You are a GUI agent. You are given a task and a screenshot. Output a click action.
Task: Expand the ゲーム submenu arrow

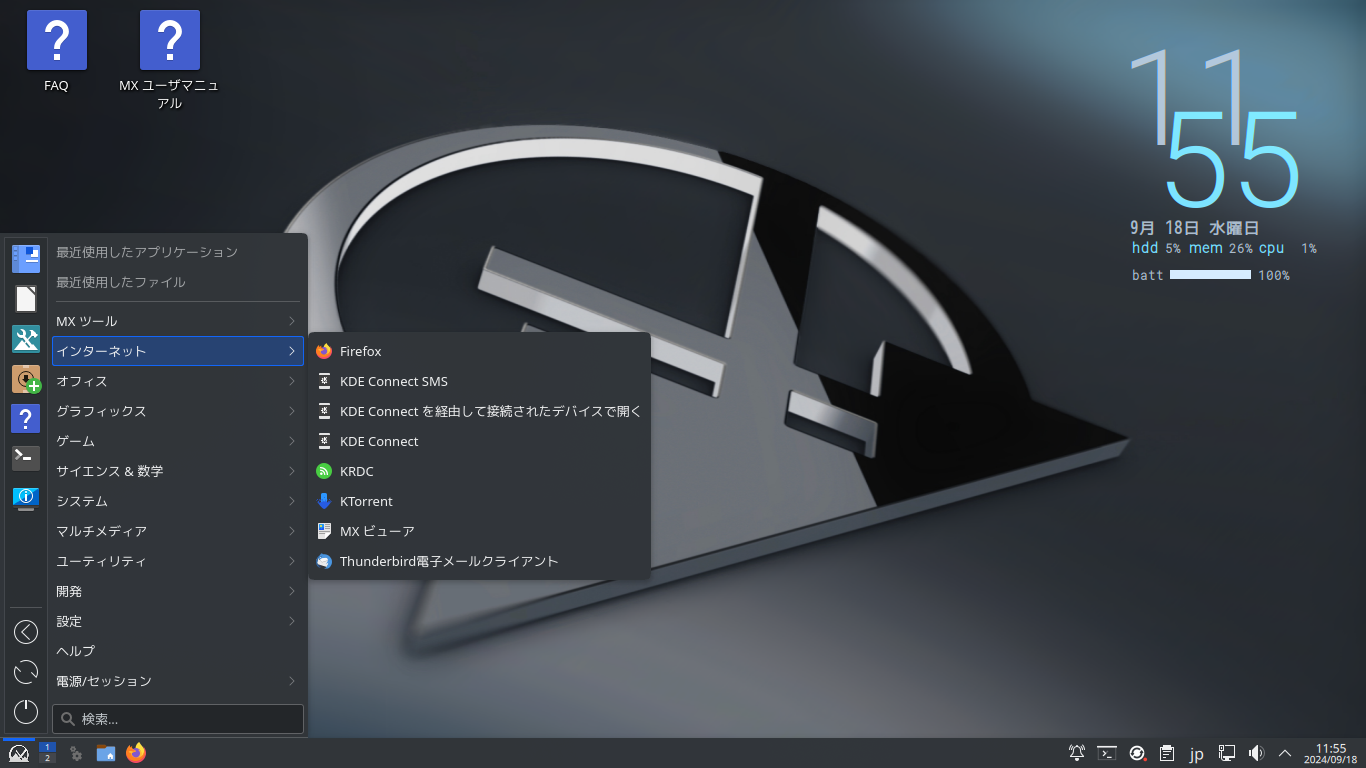(291, 441)
